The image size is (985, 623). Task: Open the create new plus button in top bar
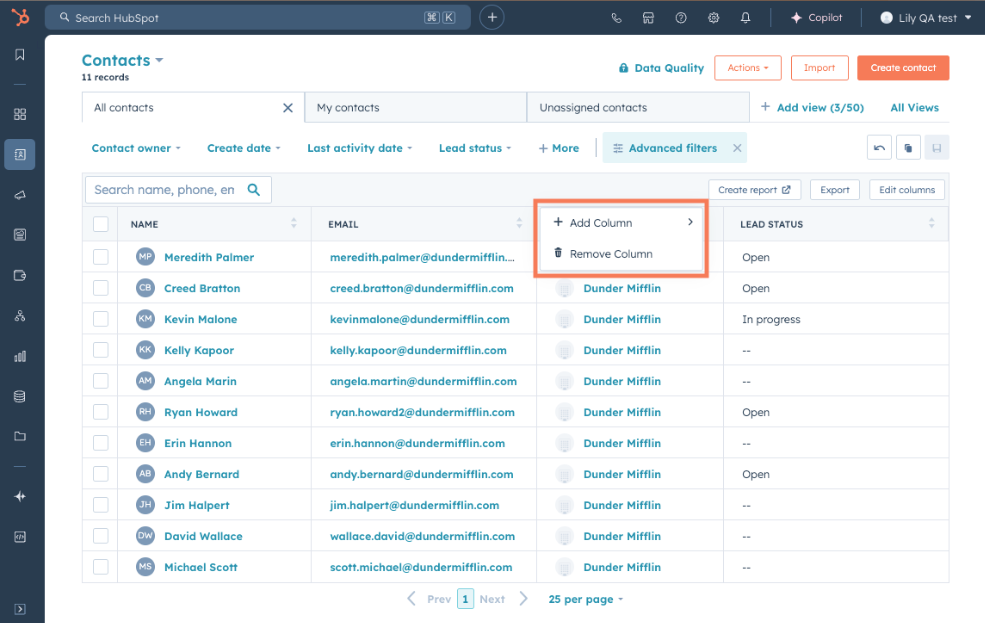pos(492,18)
